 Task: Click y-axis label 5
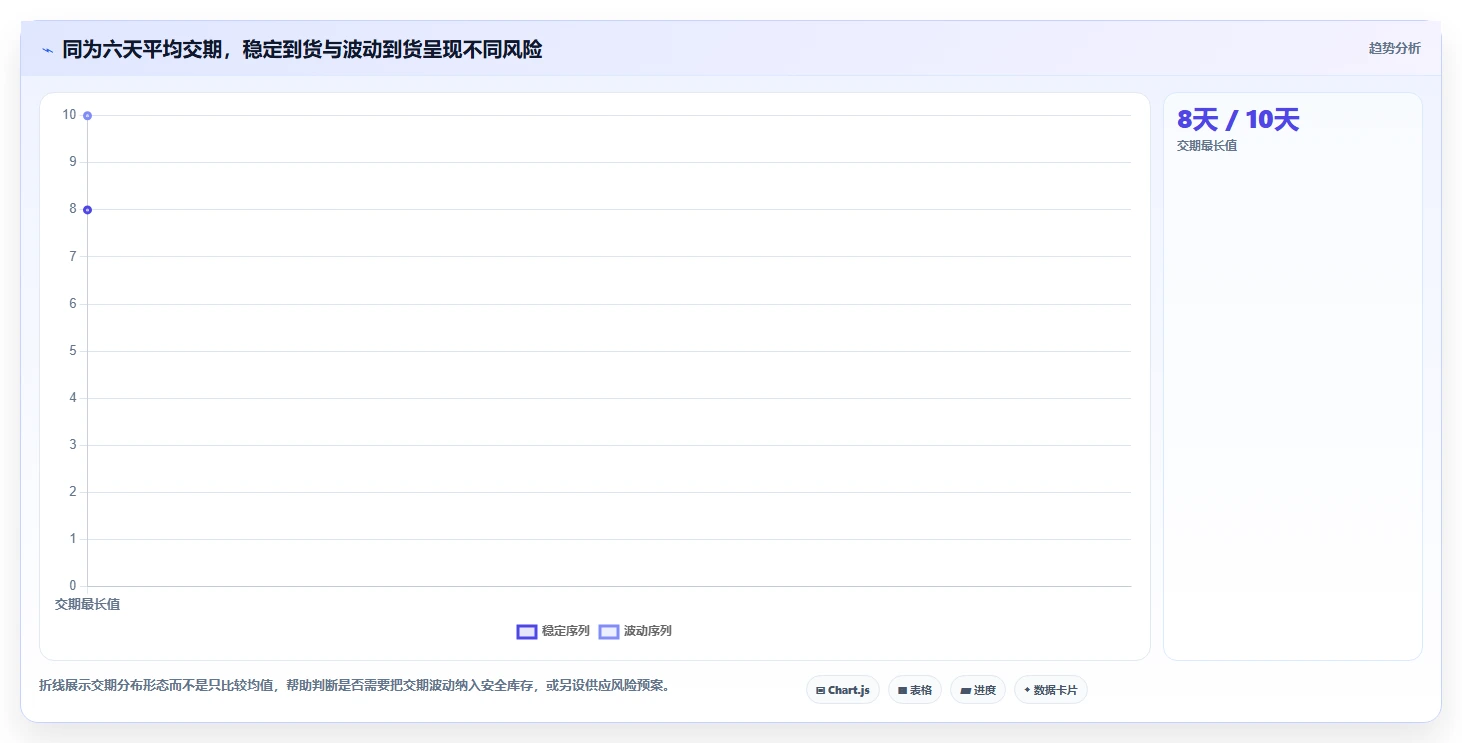click(x=72, y=351)
